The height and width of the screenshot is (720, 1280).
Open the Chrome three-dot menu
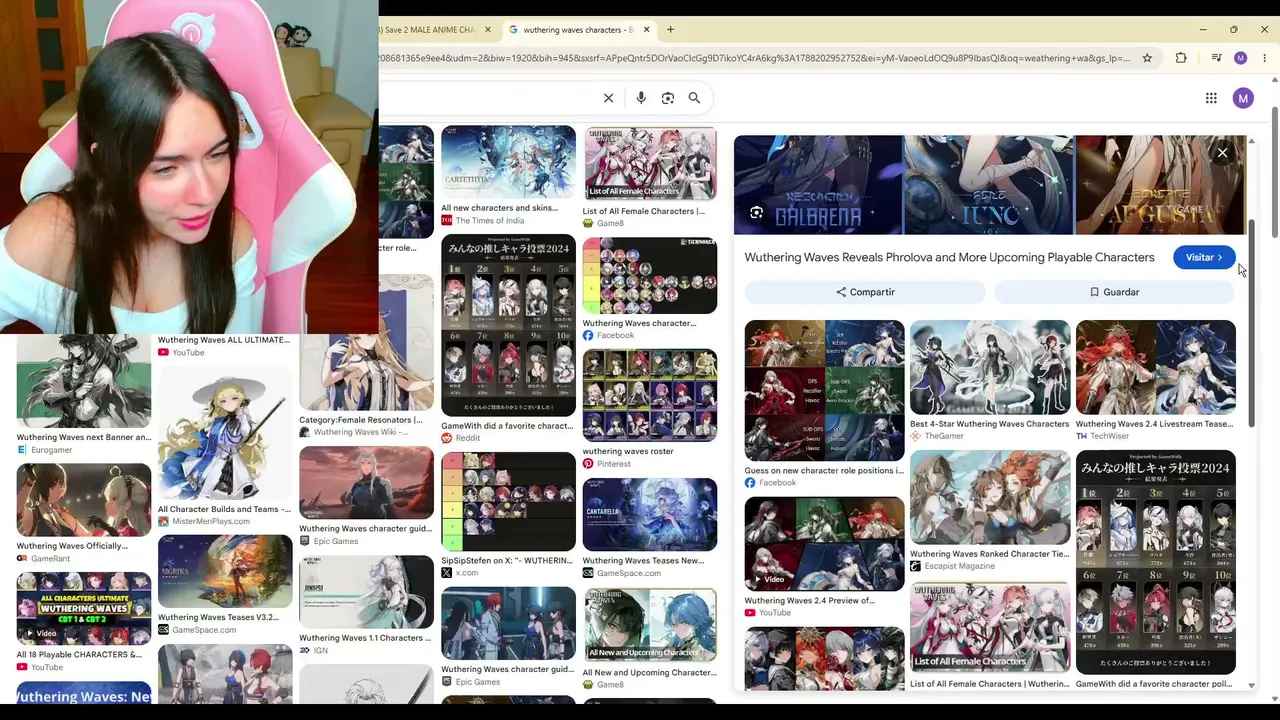(1264, 58)
